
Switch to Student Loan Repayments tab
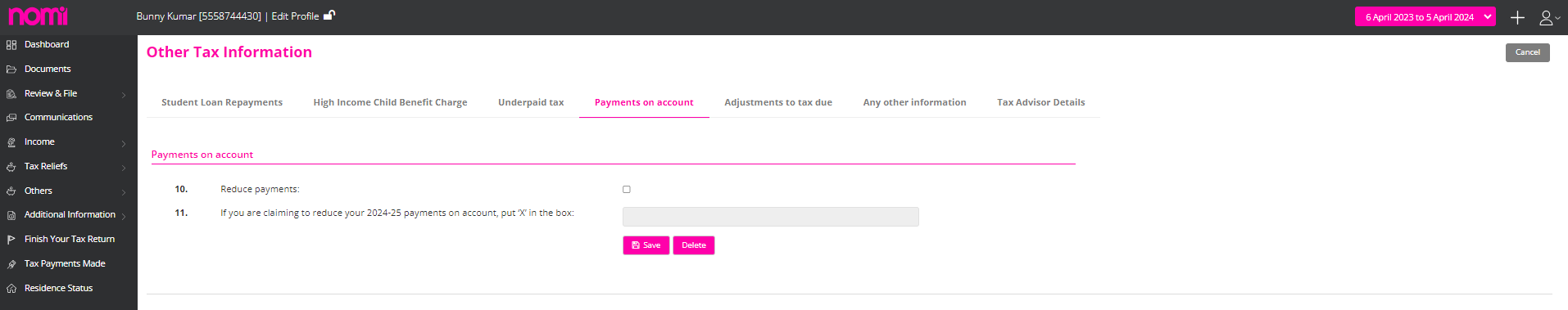(x=222, y=103)
